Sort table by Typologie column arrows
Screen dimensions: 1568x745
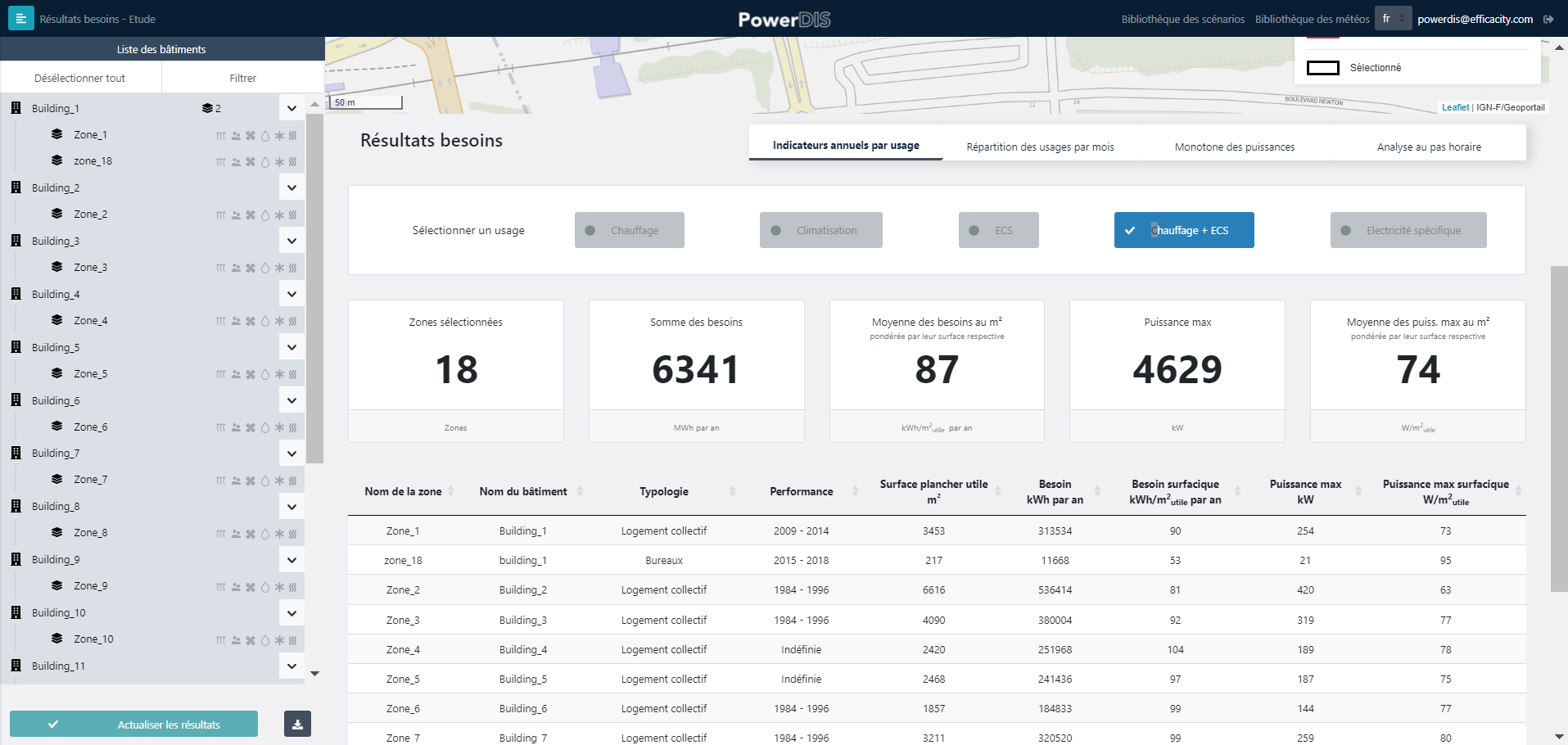click(x=732, y=491)
